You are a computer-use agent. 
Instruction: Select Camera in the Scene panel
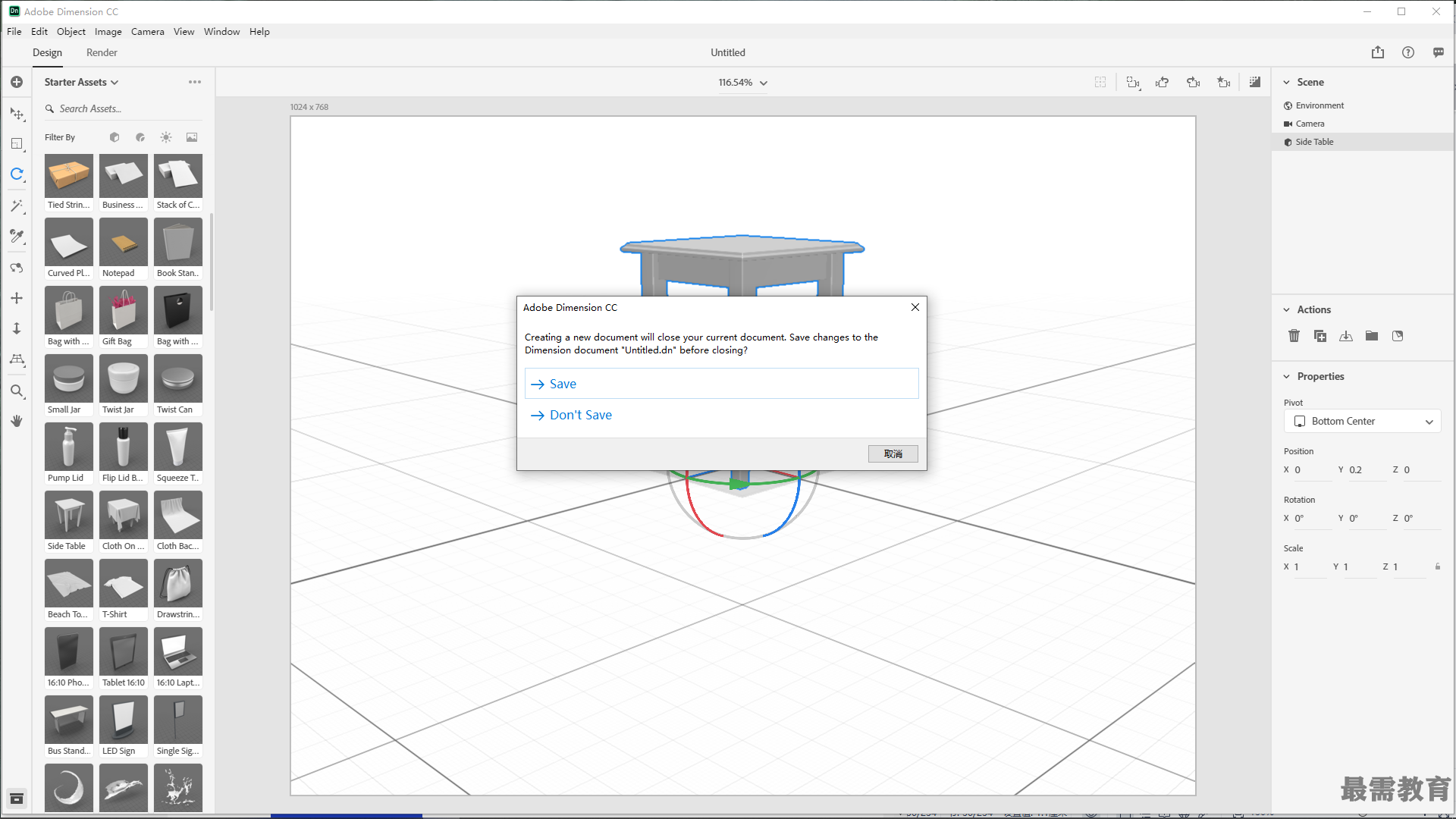pos(1363,124)
